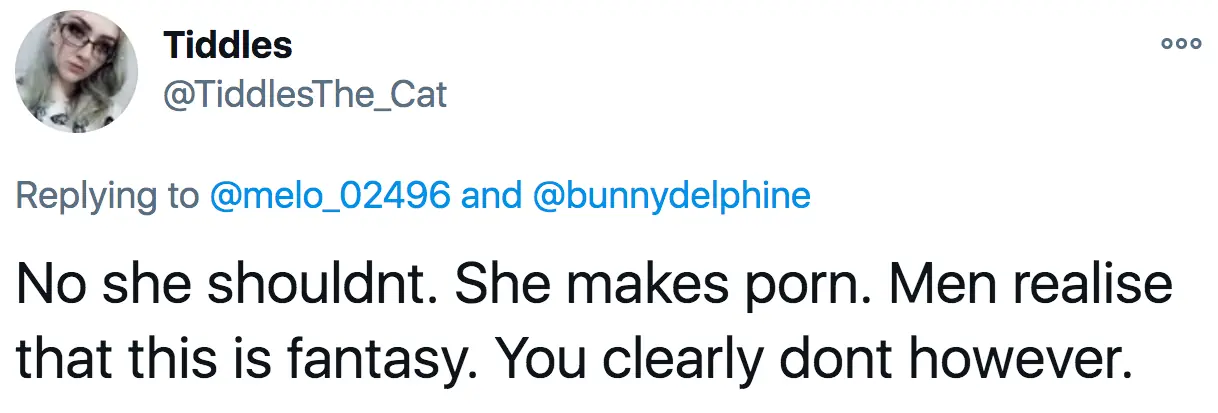1218x413 pixels.
Task: Go to melo_02496's profile from the reply line
Action: pyautogui.click(x=329, y=195)
